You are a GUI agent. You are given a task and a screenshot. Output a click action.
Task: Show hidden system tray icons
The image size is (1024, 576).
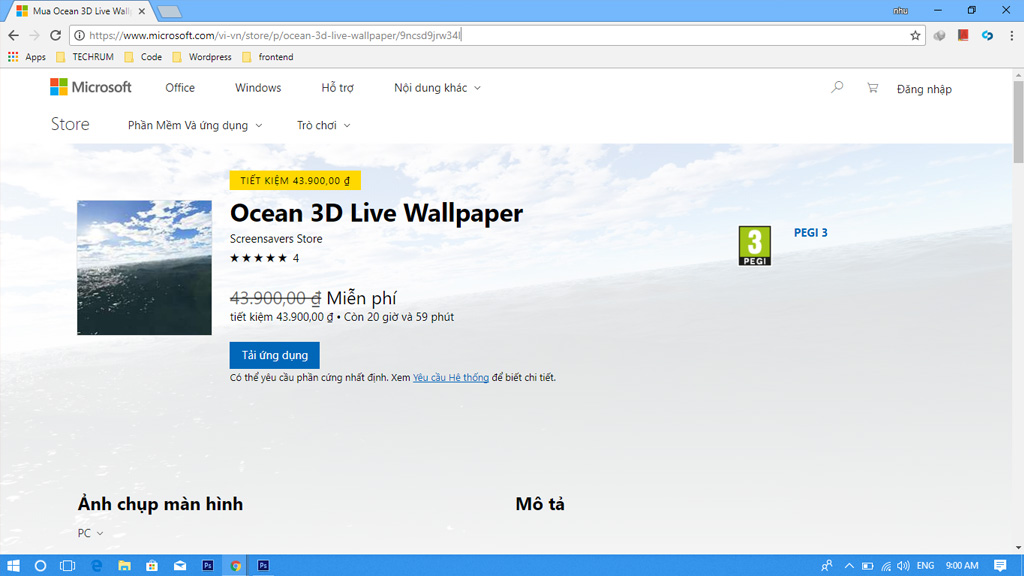pos(849,566)
